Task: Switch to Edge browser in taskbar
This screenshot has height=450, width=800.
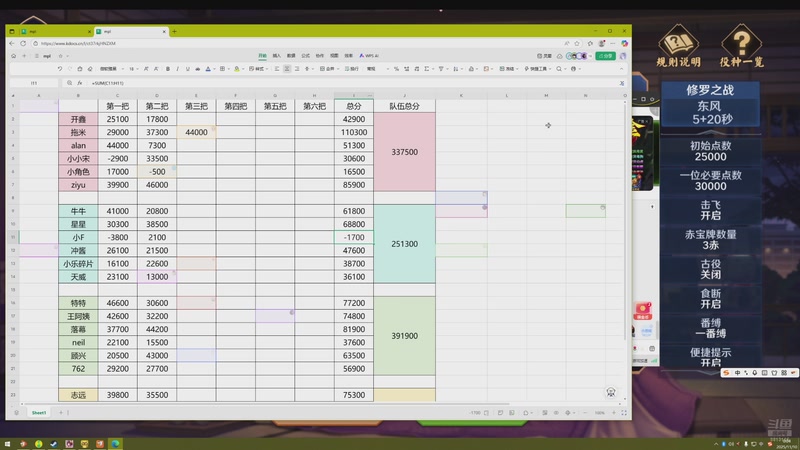Action: tap(115, 444)
